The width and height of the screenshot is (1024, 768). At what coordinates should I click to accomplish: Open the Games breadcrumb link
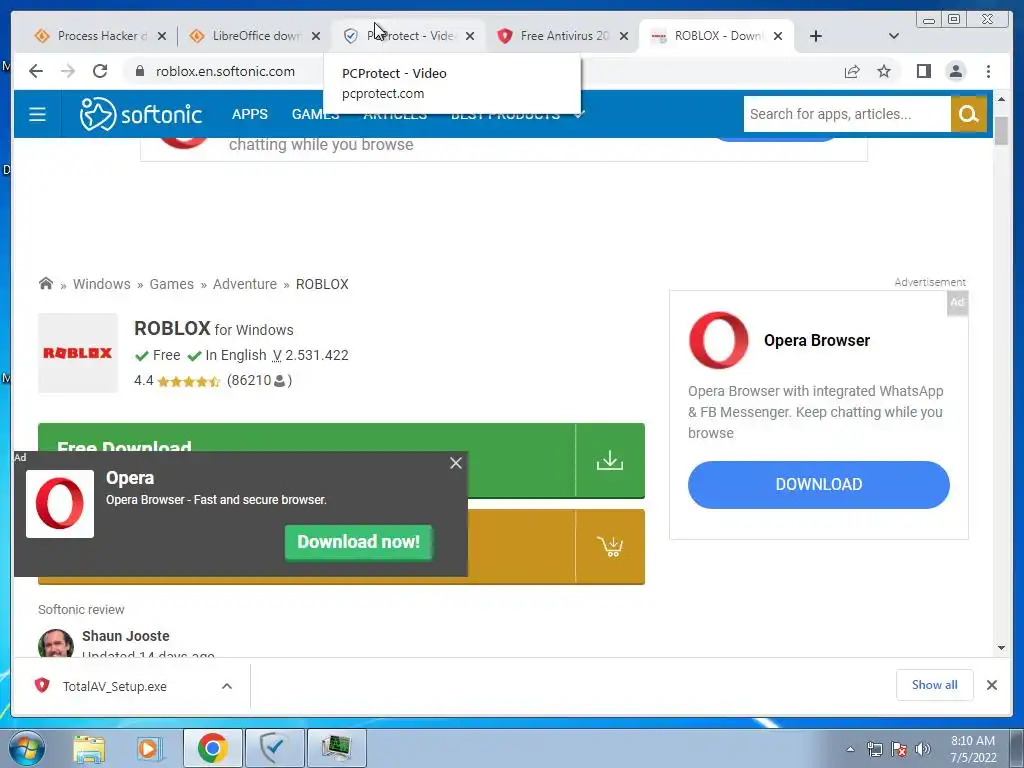(x=171, y=284)
